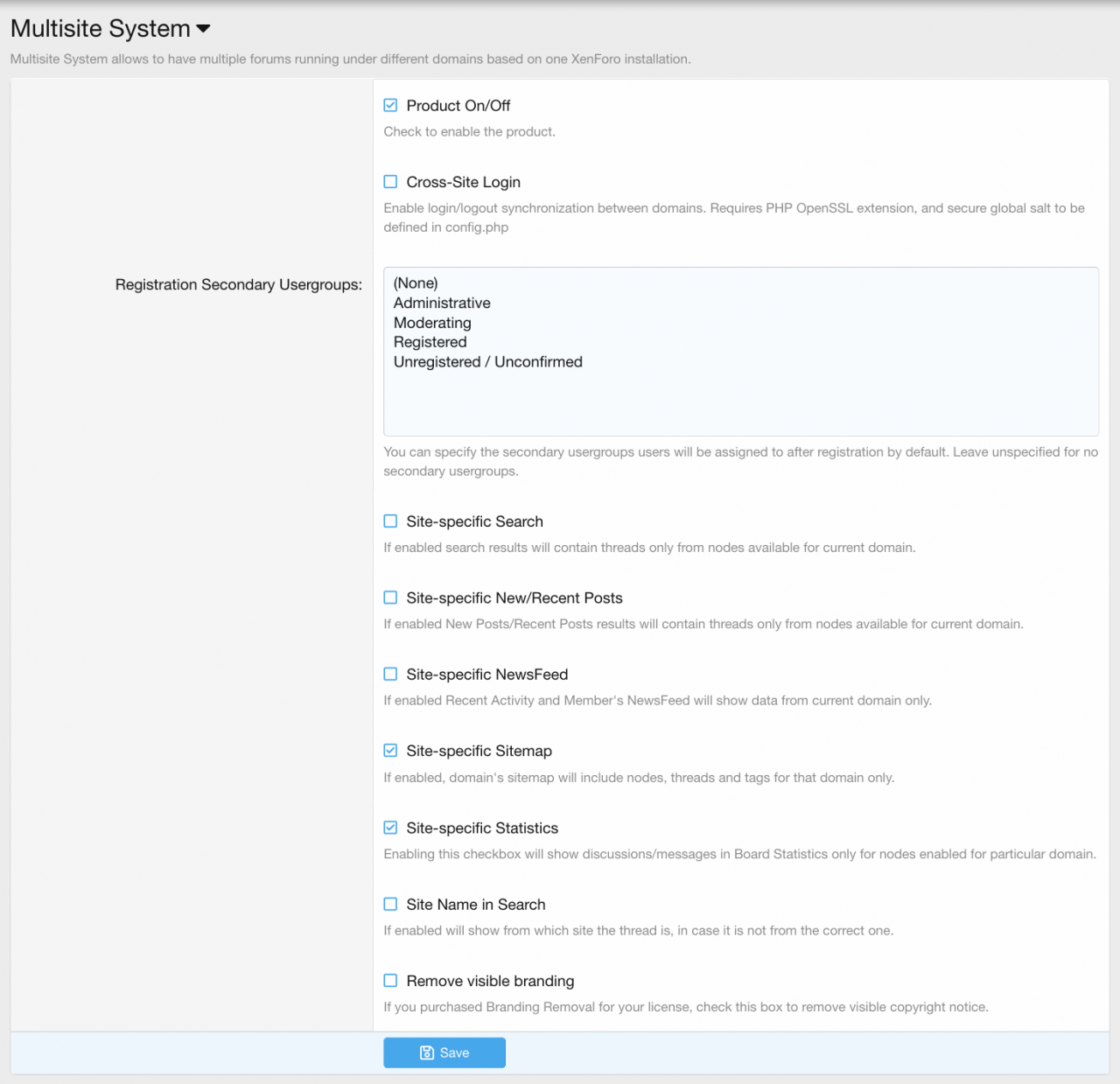Click the Site-specific Sitemap label text

[479, 751]
